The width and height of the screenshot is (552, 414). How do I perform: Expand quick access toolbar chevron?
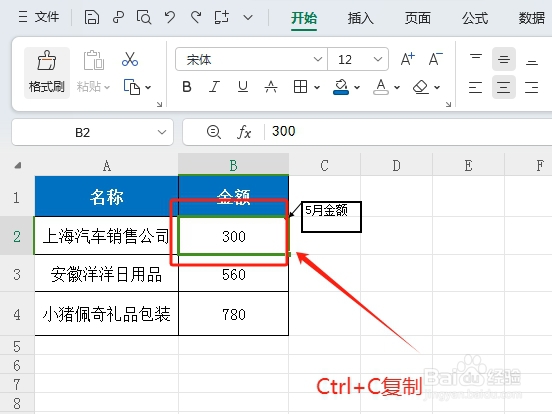coord(248,18)
